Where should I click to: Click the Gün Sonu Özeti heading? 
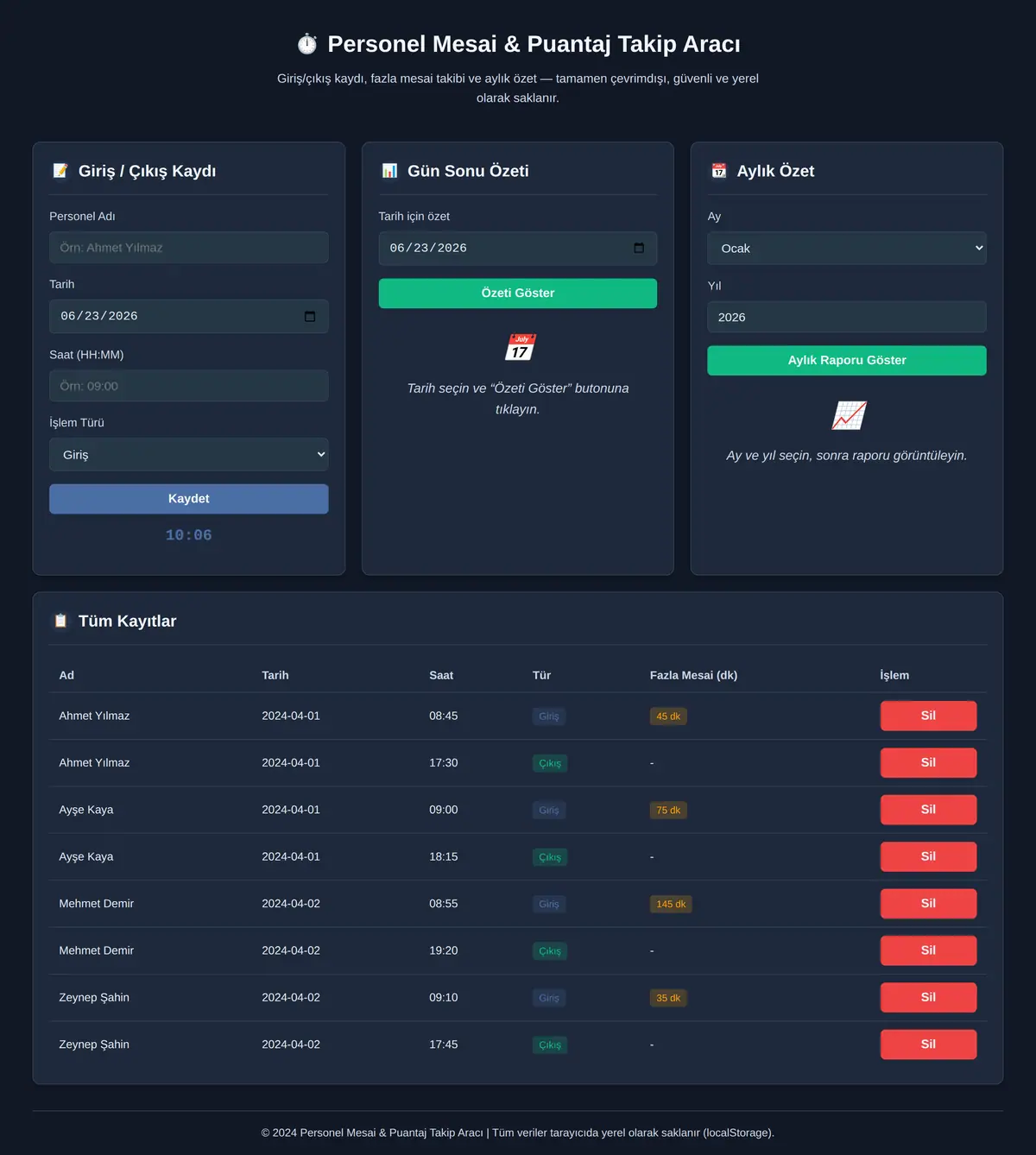468,171
